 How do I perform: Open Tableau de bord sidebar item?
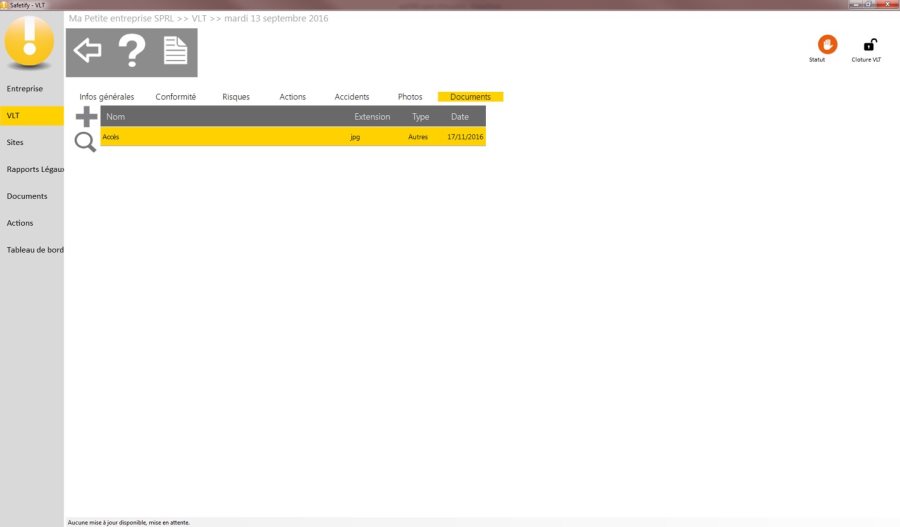pos(35,250)
